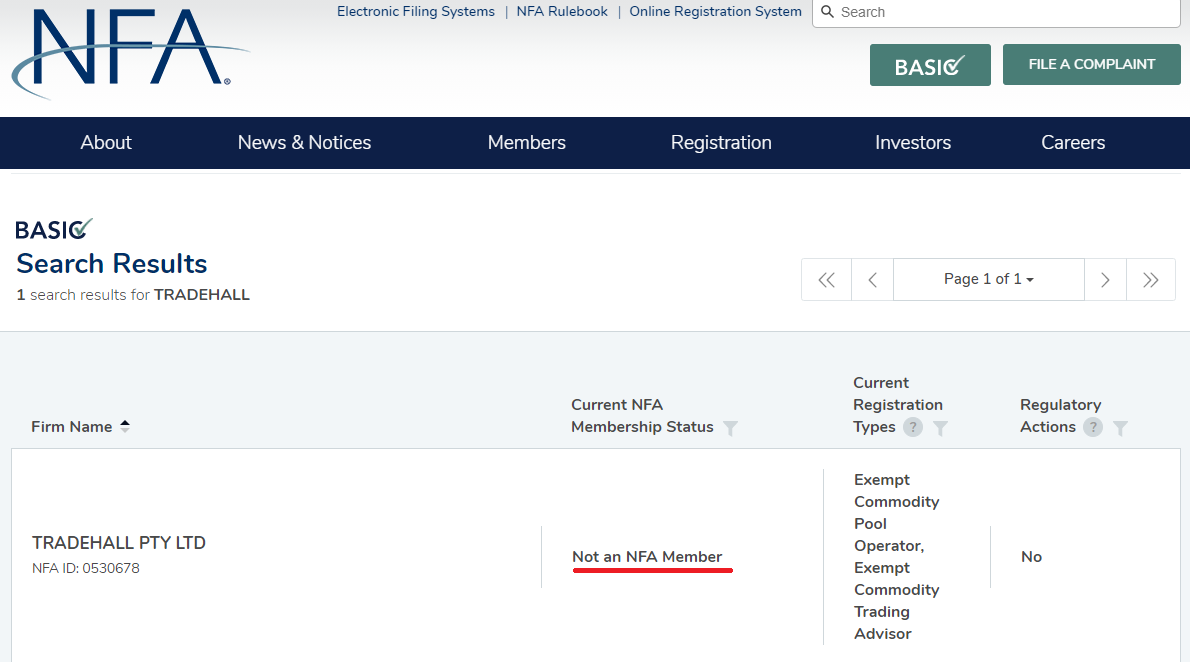Screen dimensions: 1190x662
Task: Click Not an NFA Member status
Action: [x=647, y=556]
